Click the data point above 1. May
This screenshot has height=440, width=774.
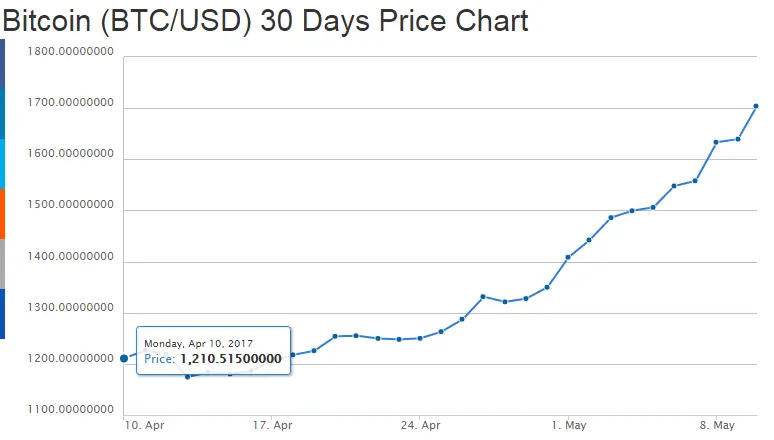[568, 257]
